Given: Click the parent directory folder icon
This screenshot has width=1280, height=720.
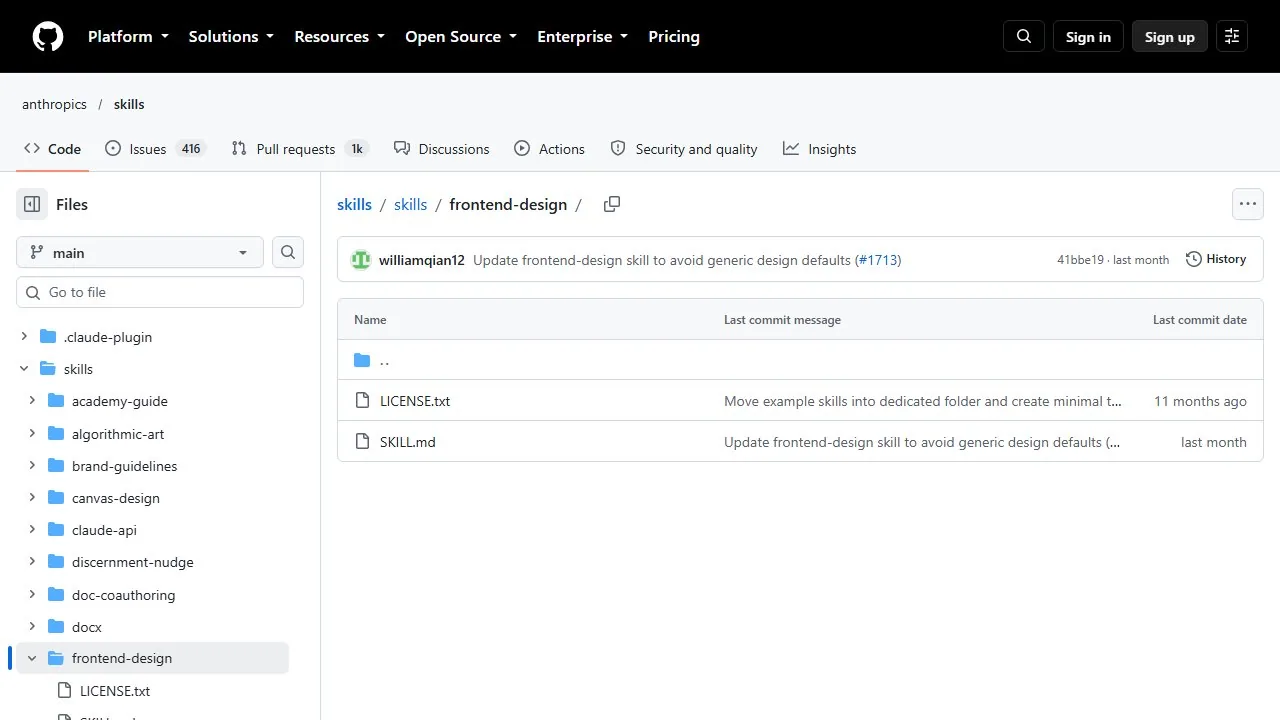Looking at the screenshot, I should [x=362, y=360].
